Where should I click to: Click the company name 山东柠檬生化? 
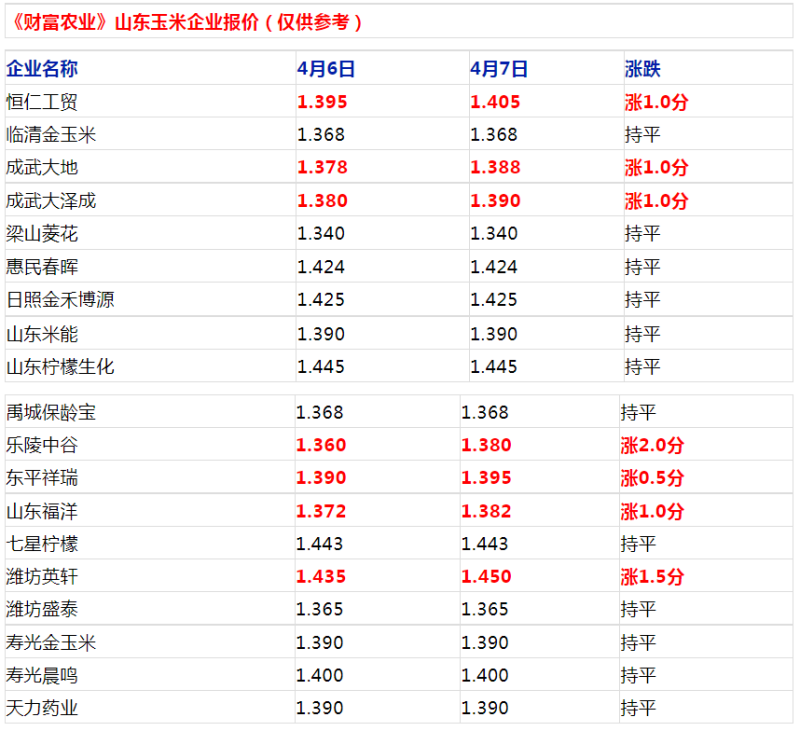[60, 367]
